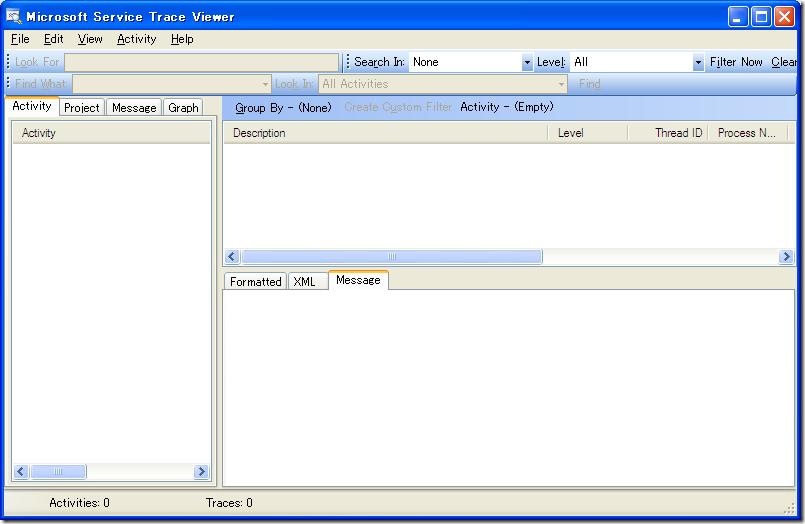Click the Look For text field
This screenshot has width=805, height=524.
pos(201,62)
